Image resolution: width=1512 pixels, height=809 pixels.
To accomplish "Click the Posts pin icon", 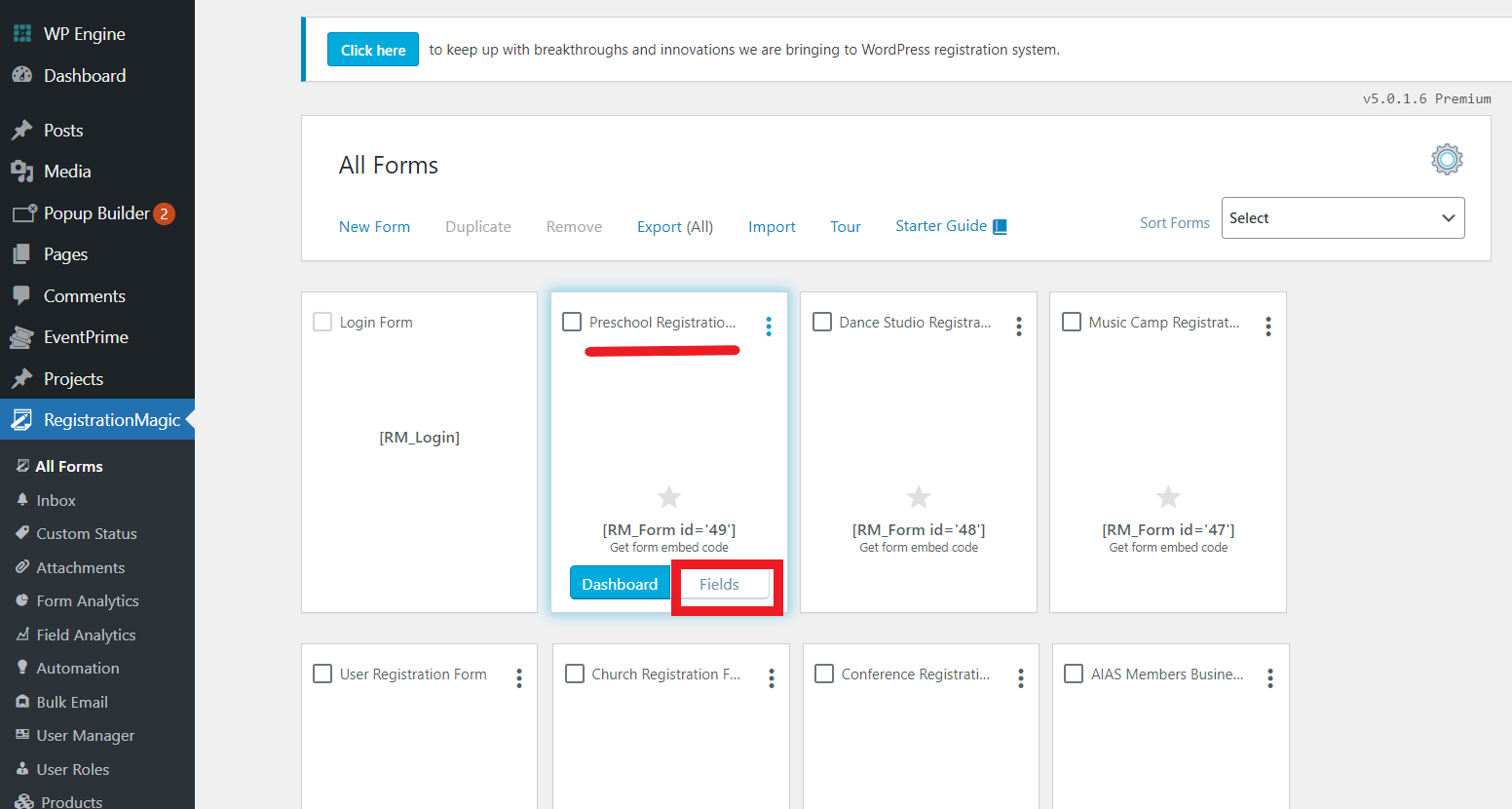I will [x=21, y=130].
